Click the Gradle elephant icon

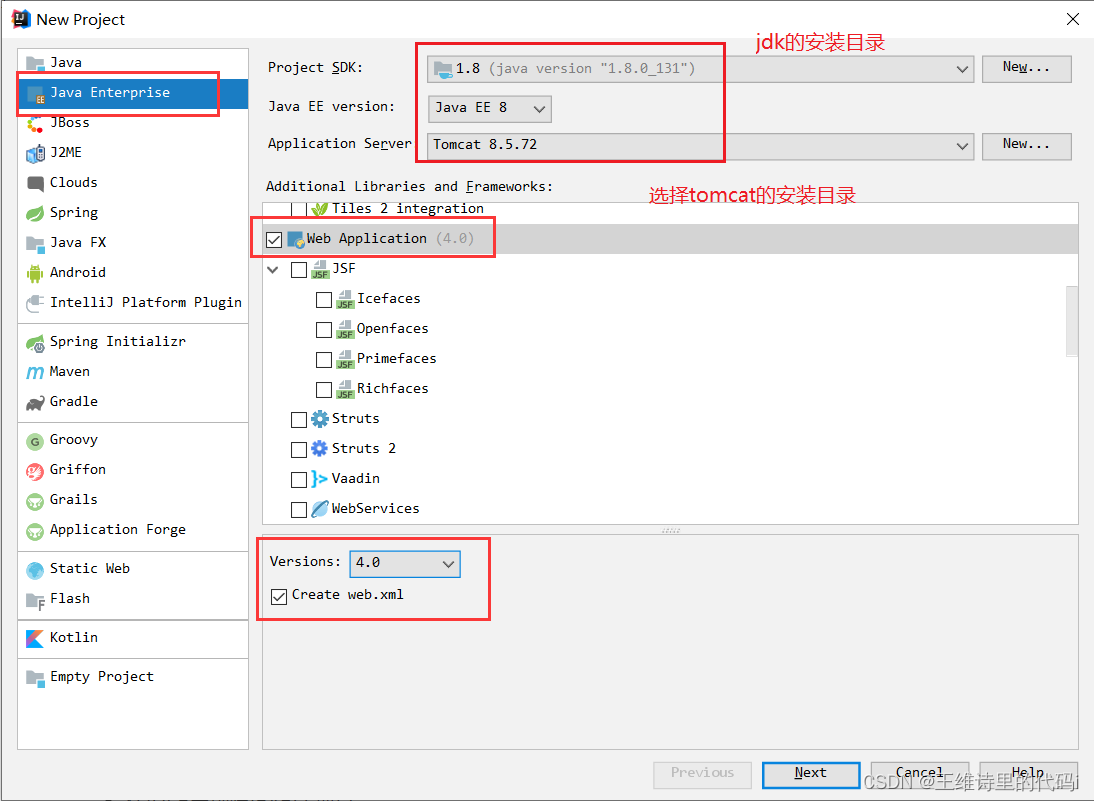35,402
